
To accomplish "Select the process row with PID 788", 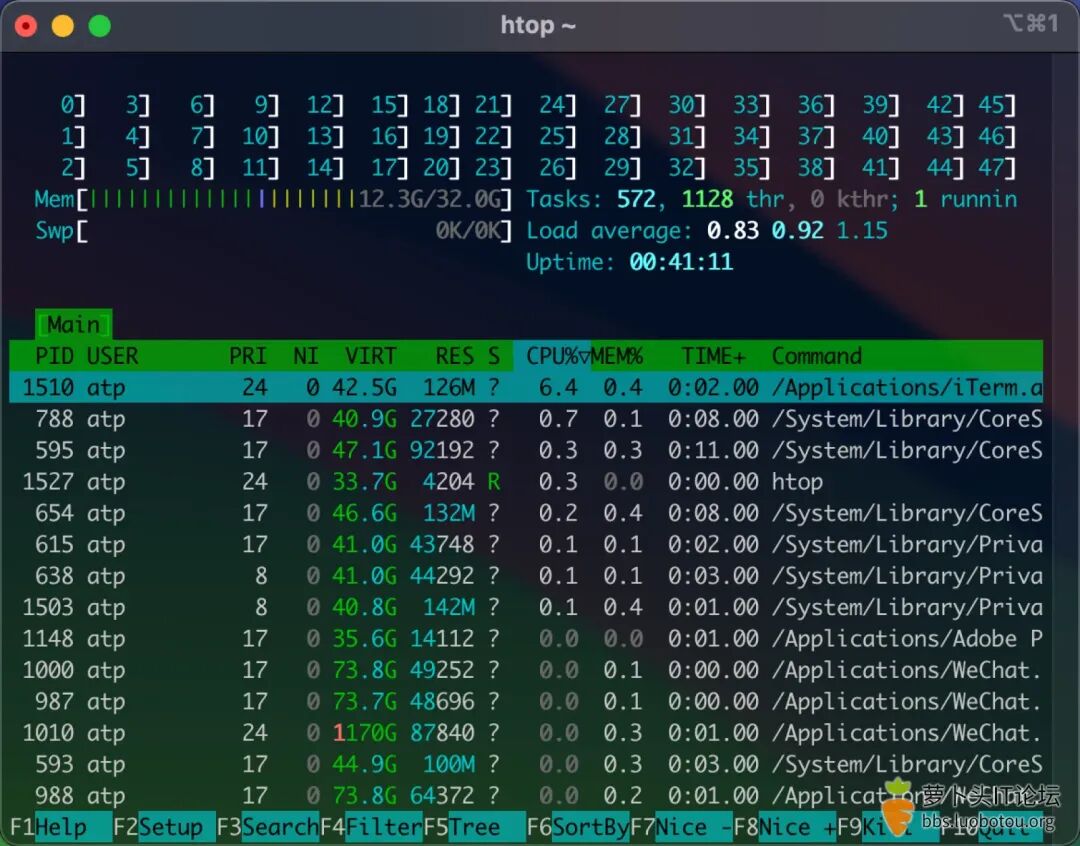I will pyautogui.click(x=526, y=418).
